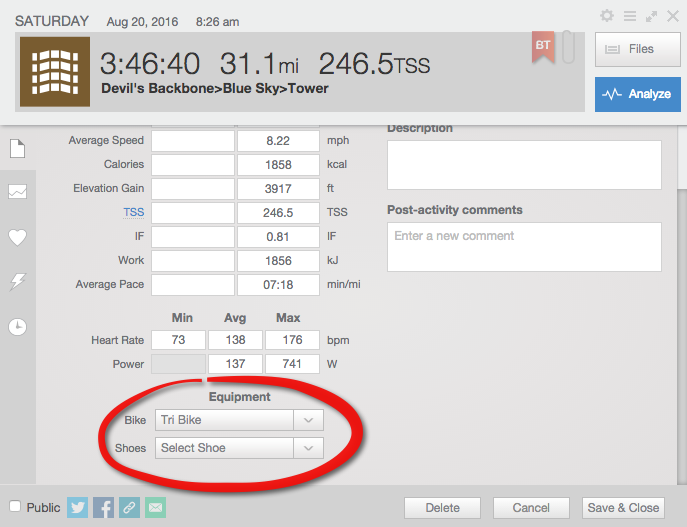
Task: Select the power lightning bolt sidebar icon
Action: [18, 282]
